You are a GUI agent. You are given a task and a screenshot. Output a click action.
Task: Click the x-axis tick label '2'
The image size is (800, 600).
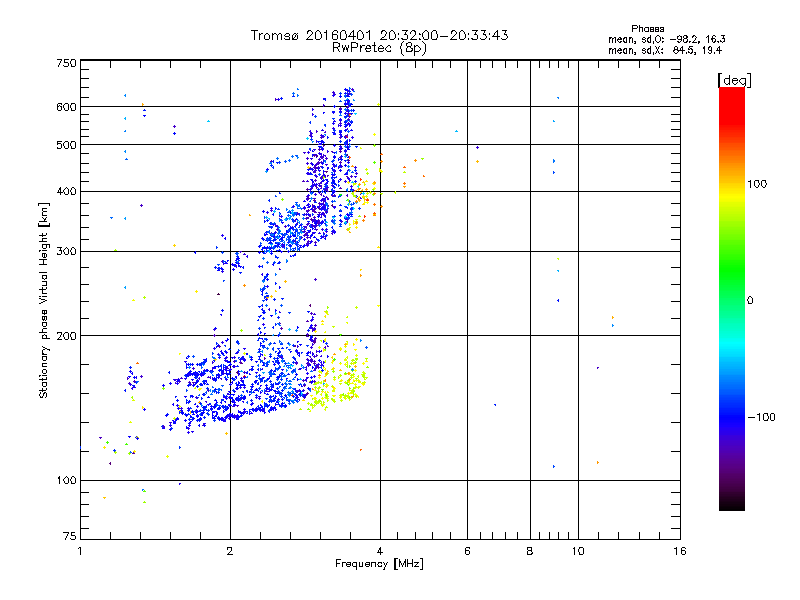[x=230, y=551]
